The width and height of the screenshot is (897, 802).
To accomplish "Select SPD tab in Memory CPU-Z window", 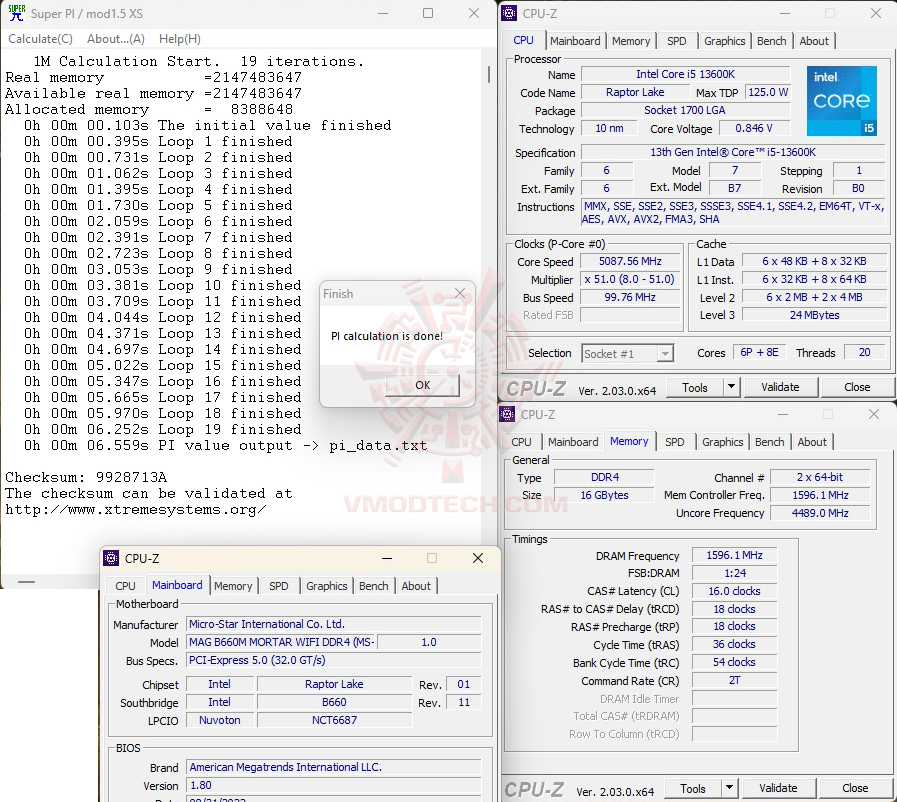I will pyautogui.click(x=674, y=442).
